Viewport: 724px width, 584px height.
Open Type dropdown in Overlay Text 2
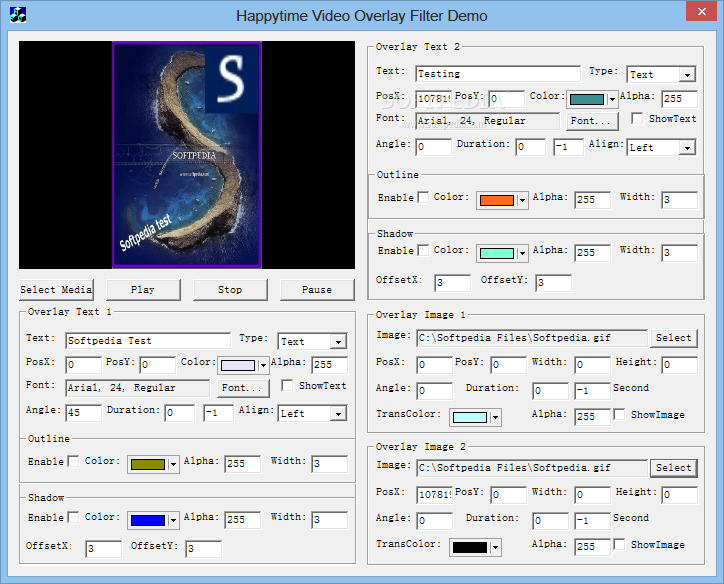688,75
